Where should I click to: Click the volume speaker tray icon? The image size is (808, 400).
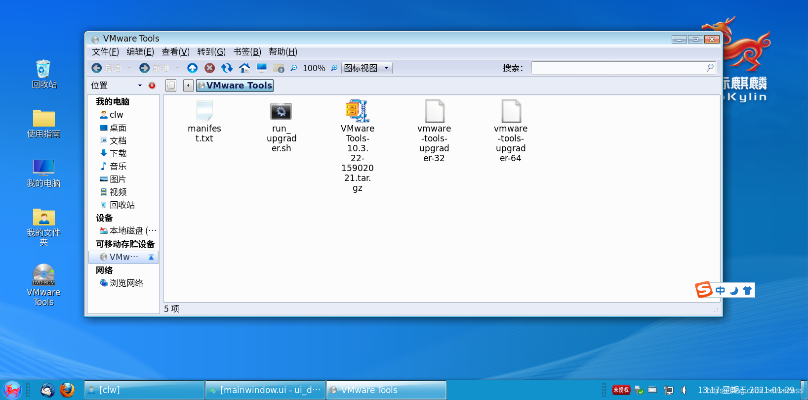685,390
